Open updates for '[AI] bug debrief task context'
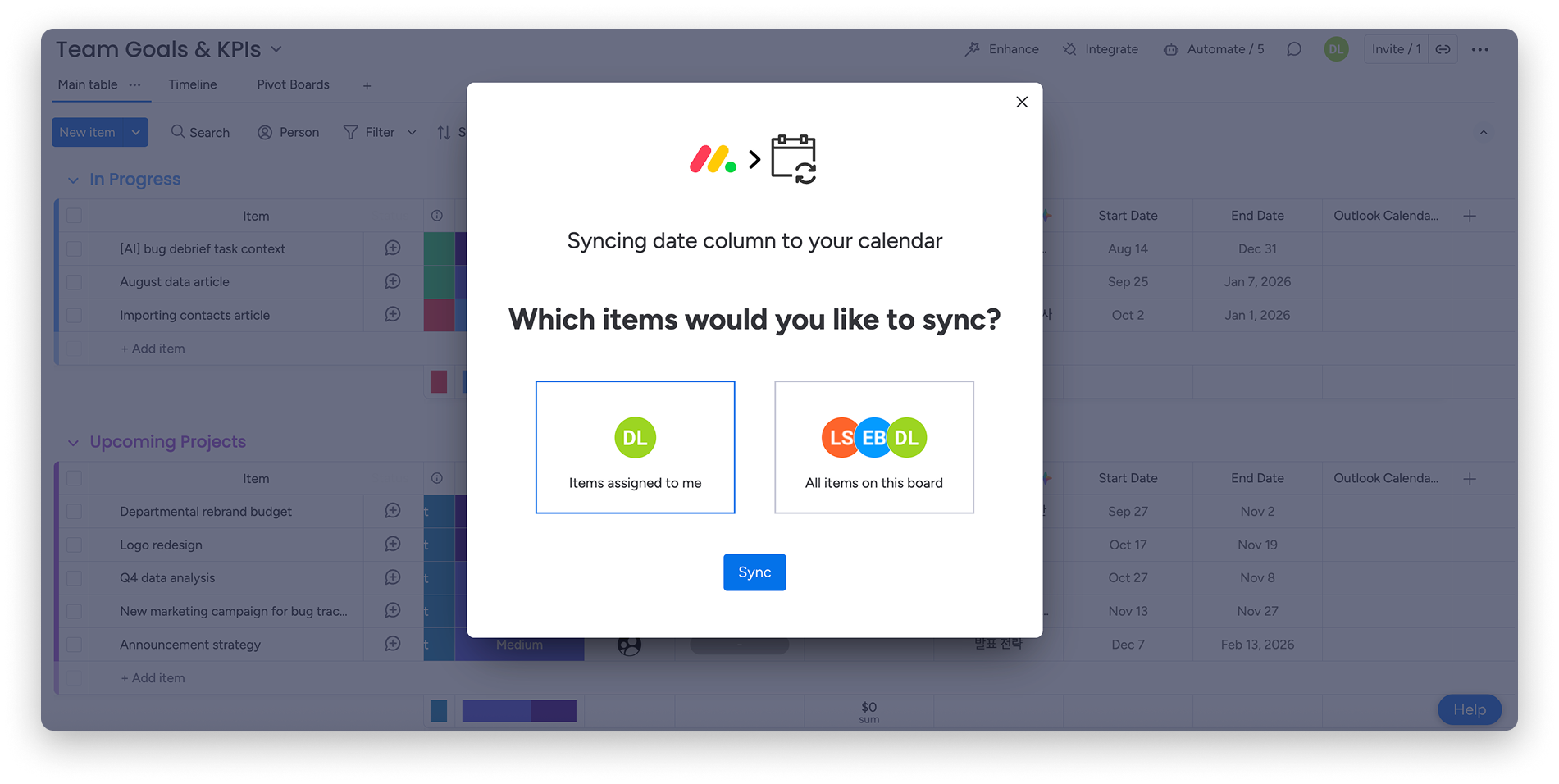Image resolution: width=1559 pixels, height=784 pixels. coord(393,248)
